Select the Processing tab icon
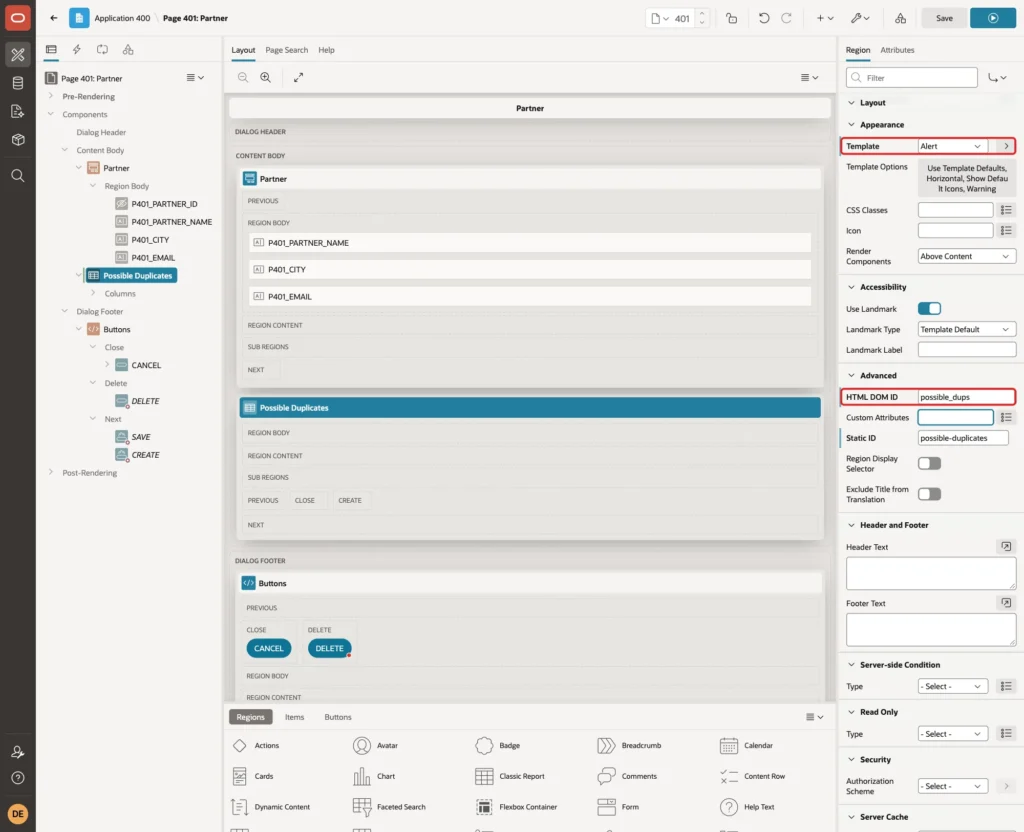Viewport: 1024px width, 832px height. [102, 50]
